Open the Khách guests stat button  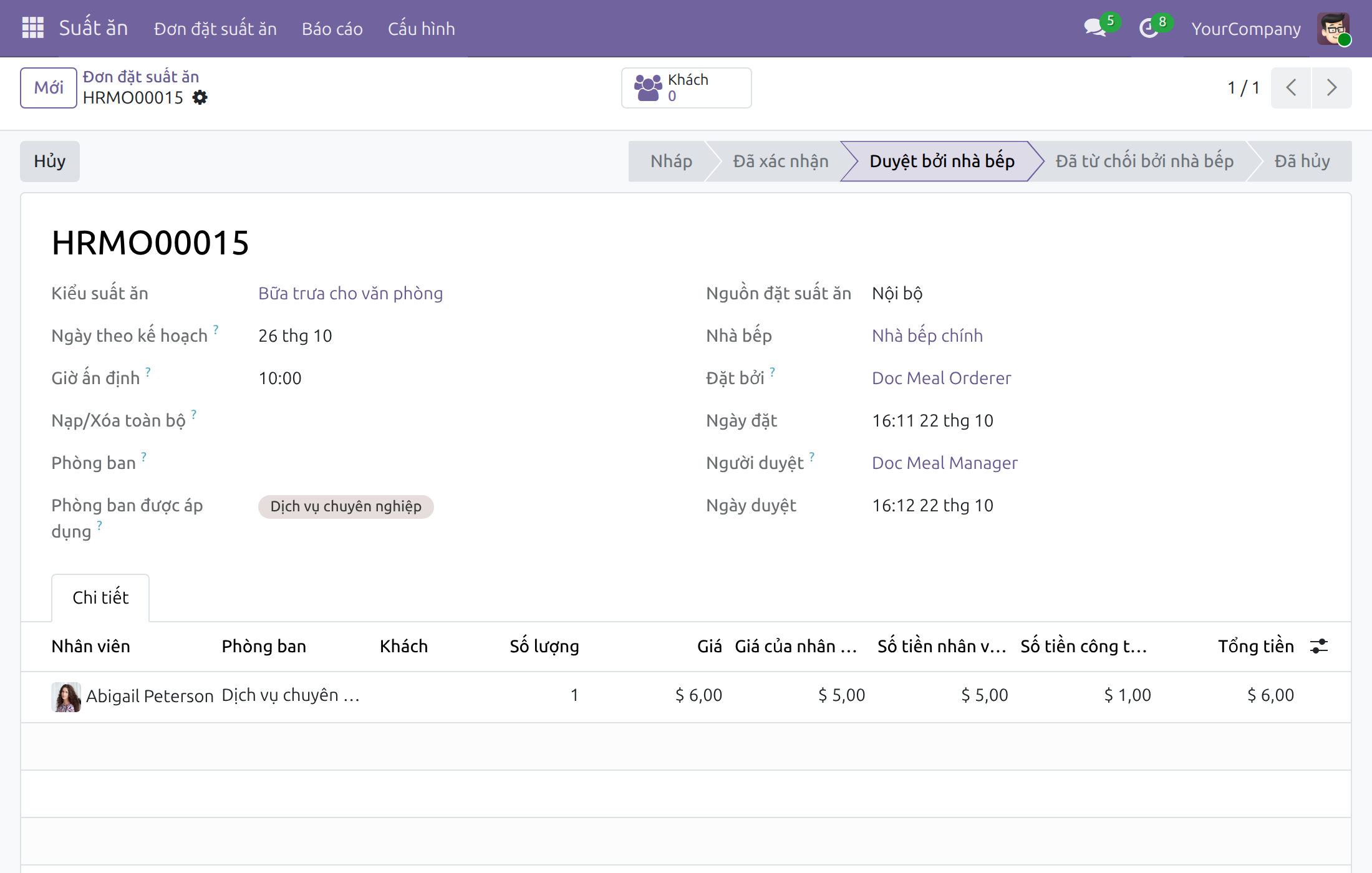click(686, 88)
